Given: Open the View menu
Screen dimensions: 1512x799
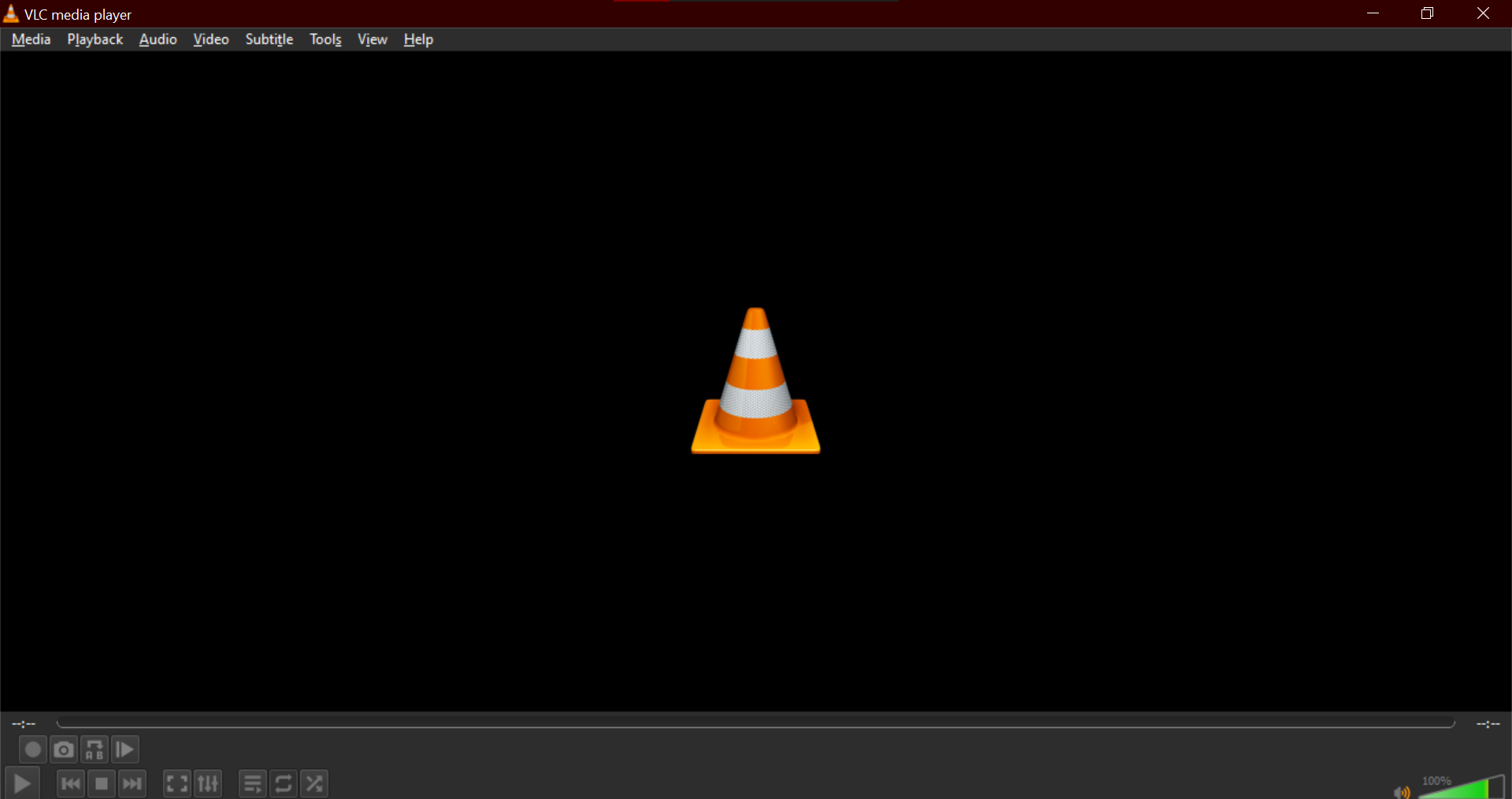Looking at the screenshot, I should [372, 39].
